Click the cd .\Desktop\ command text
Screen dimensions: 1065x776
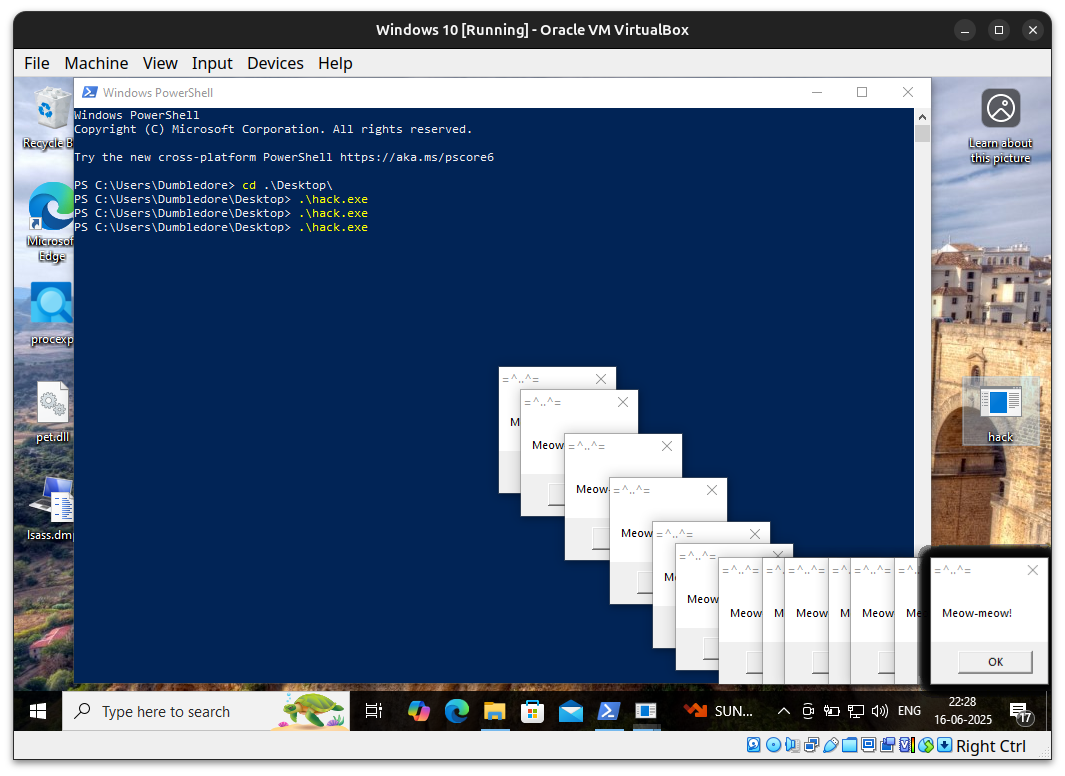pos(287,185)
